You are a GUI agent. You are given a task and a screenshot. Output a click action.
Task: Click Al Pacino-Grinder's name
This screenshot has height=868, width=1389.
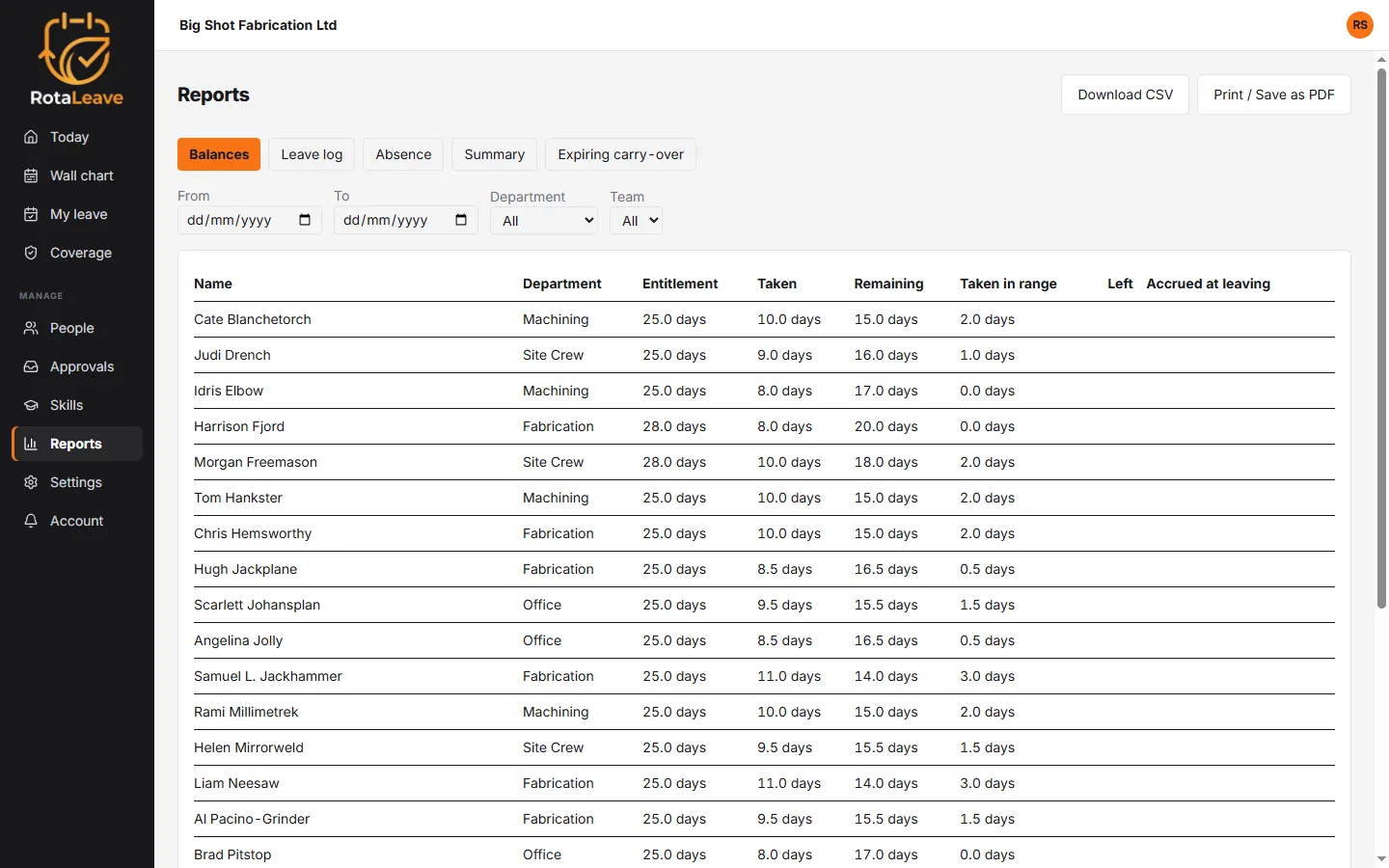click(x=252, y=819)
